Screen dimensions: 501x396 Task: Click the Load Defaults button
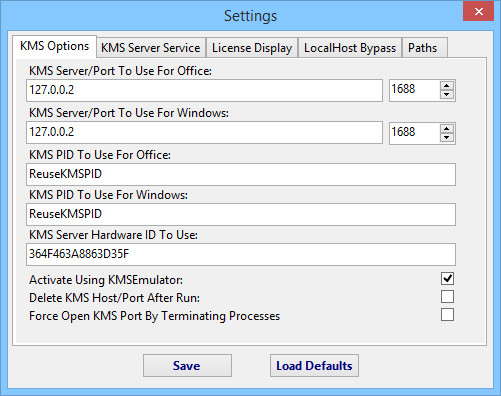pos(314,366)
